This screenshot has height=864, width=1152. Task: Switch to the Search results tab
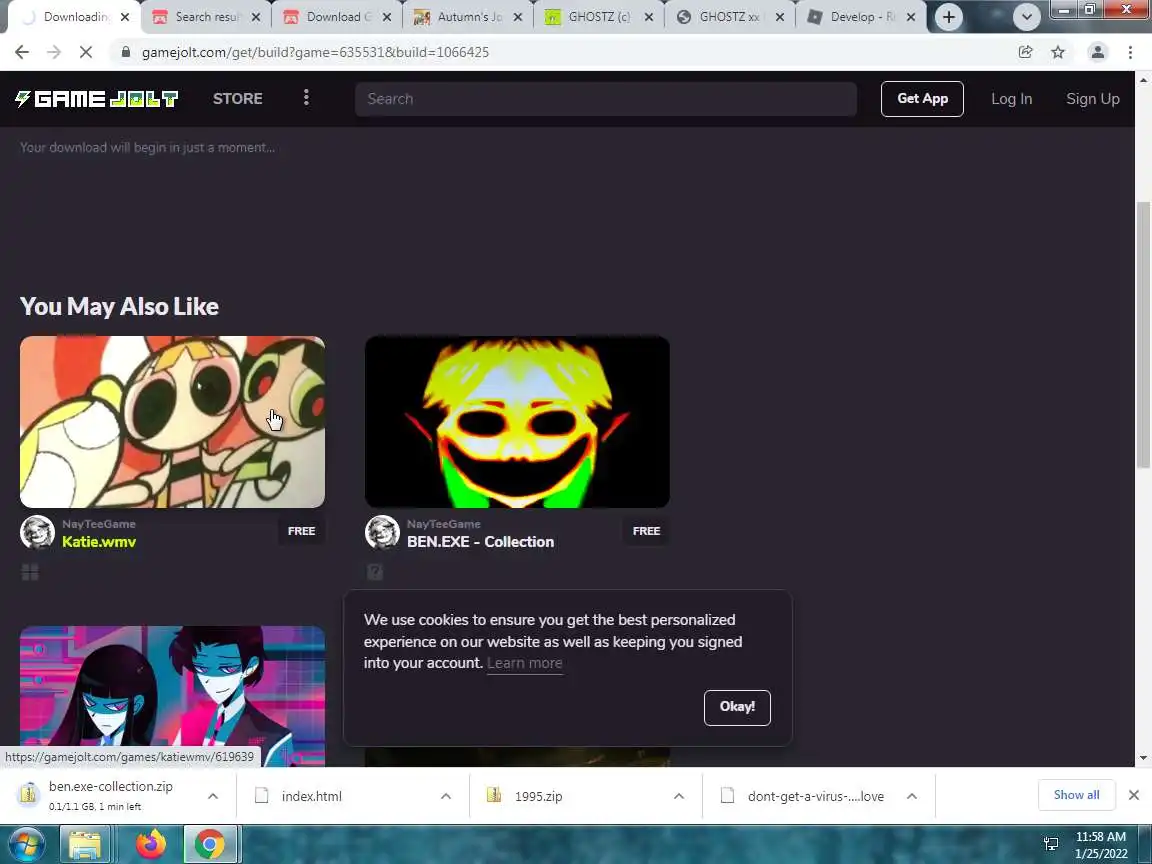click(x=206, y=17)
